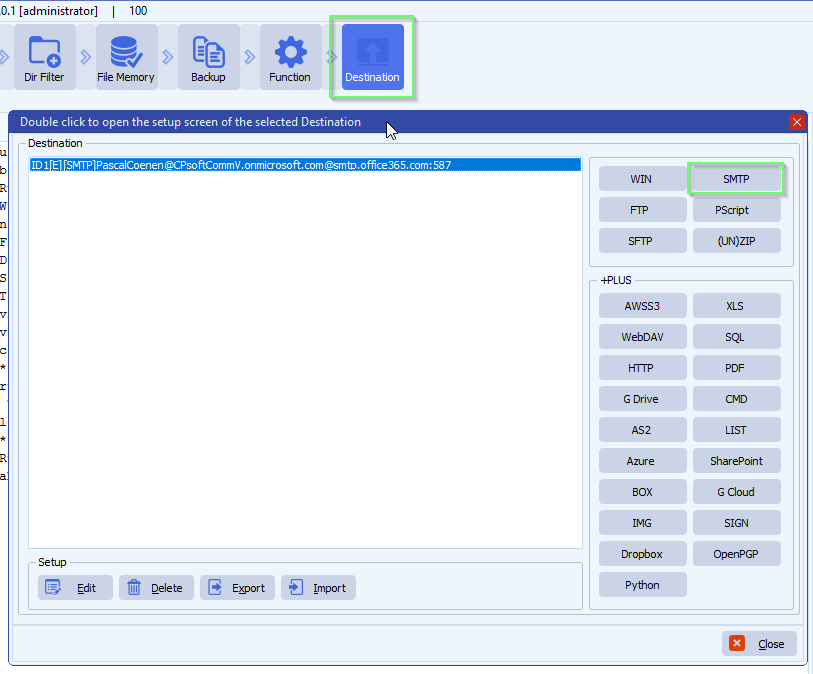Open the File Memory tool
813x674 pixels.
point(124,57)
